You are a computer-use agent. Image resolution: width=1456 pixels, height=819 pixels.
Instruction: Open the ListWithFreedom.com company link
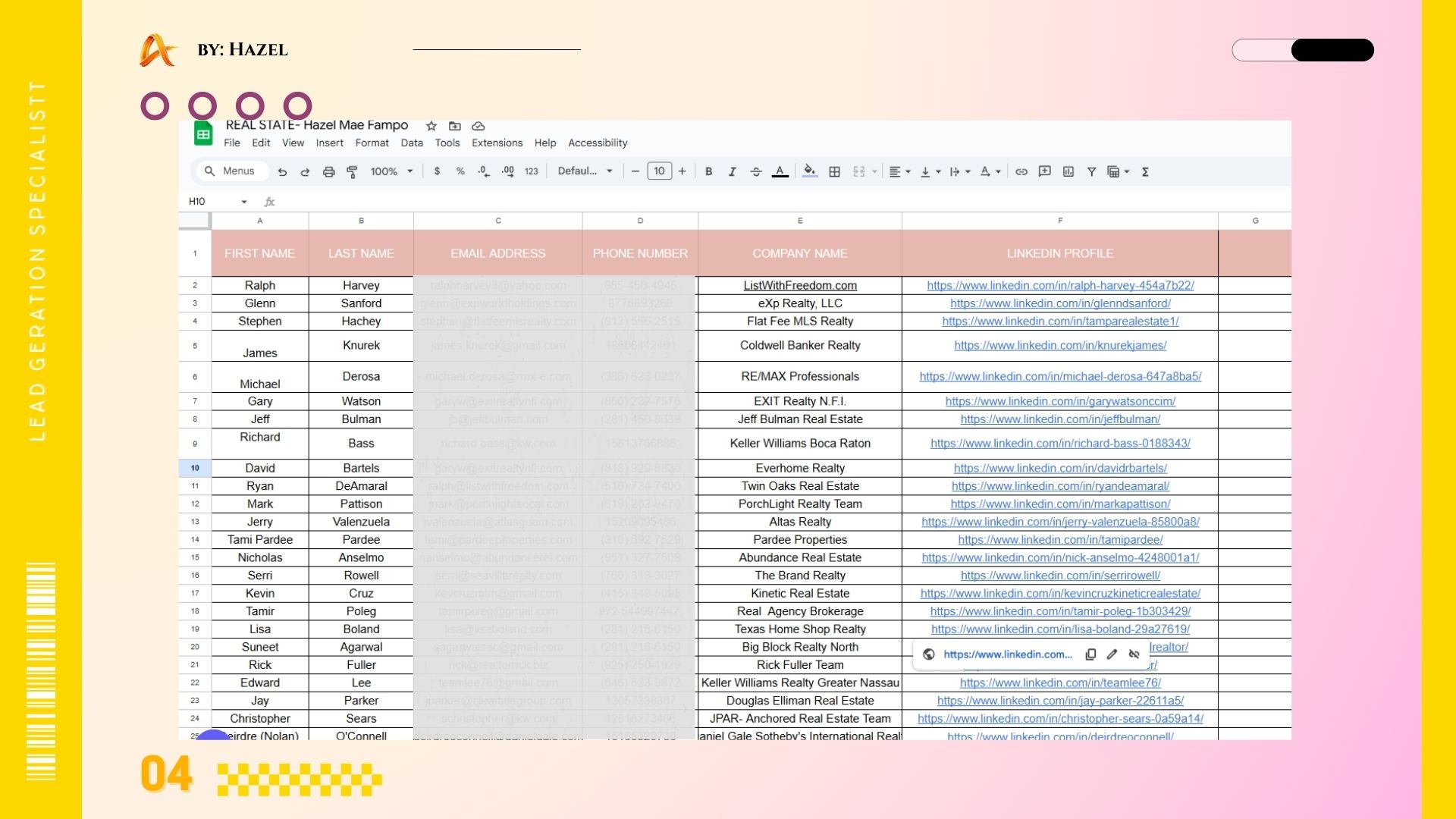(800, 286)
